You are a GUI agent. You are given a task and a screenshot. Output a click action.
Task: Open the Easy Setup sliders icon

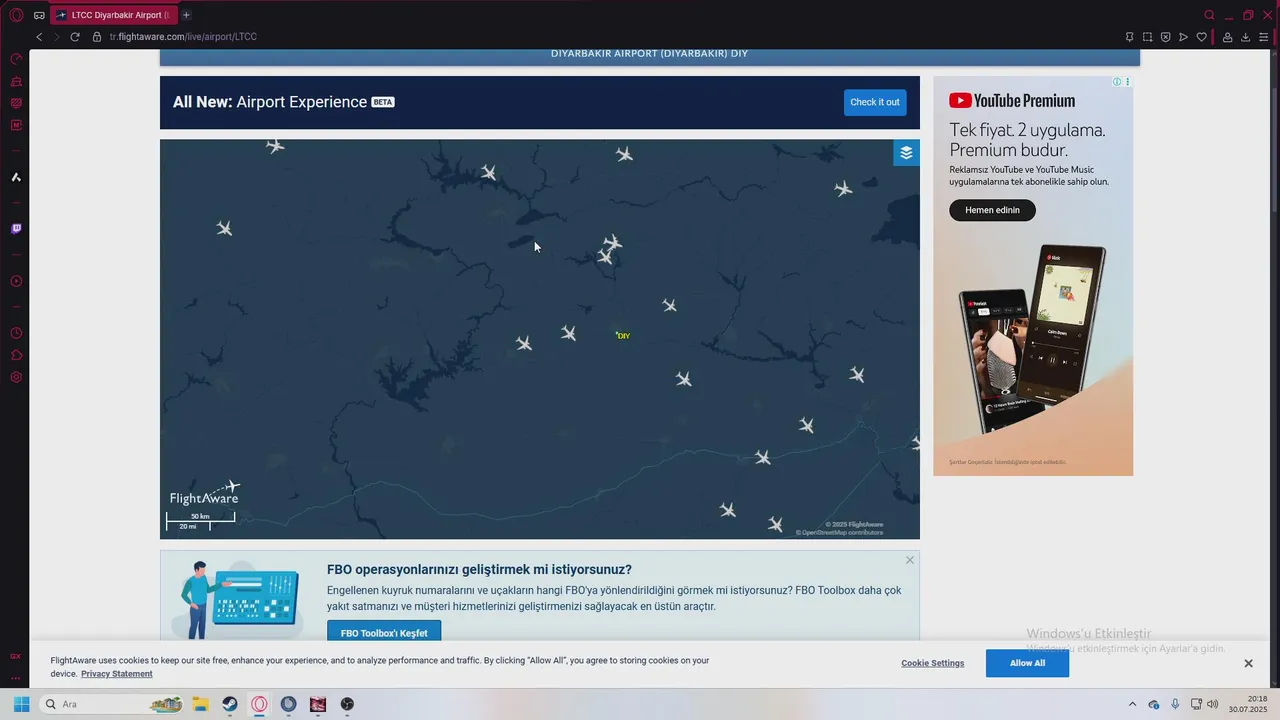(1264, 37)
